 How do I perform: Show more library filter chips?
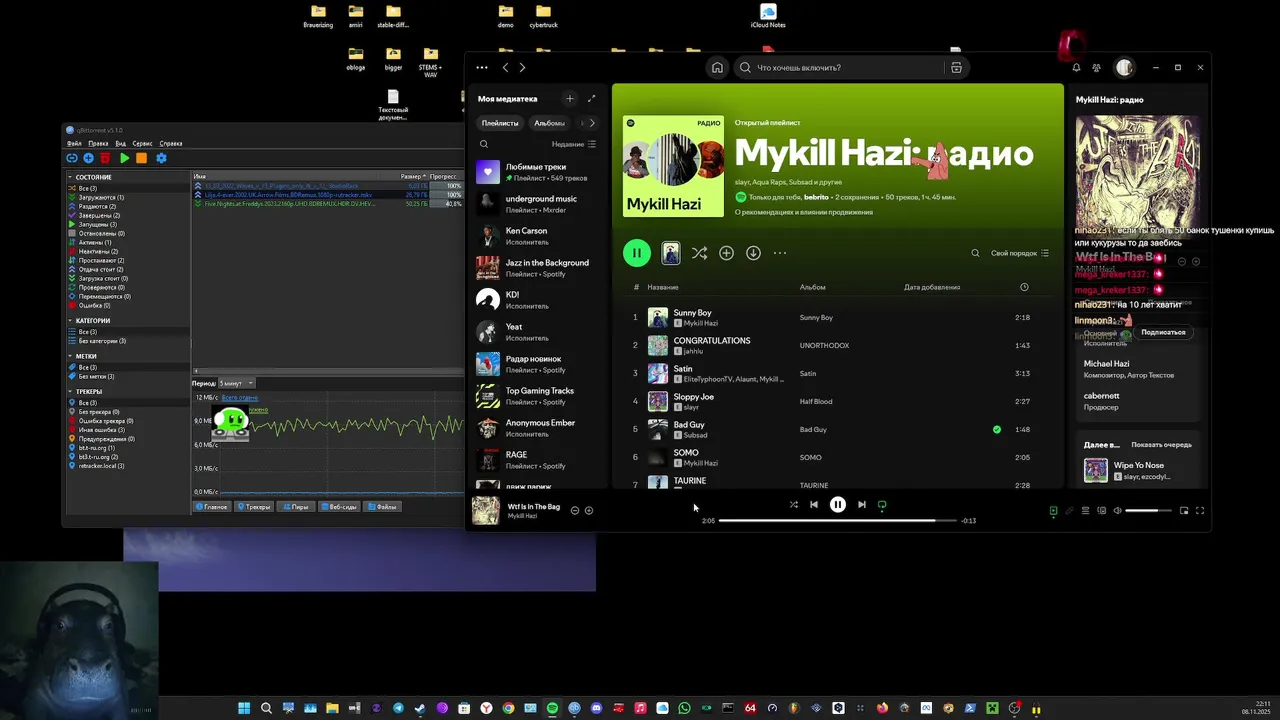pyautogui.click(x=591, y=123)
